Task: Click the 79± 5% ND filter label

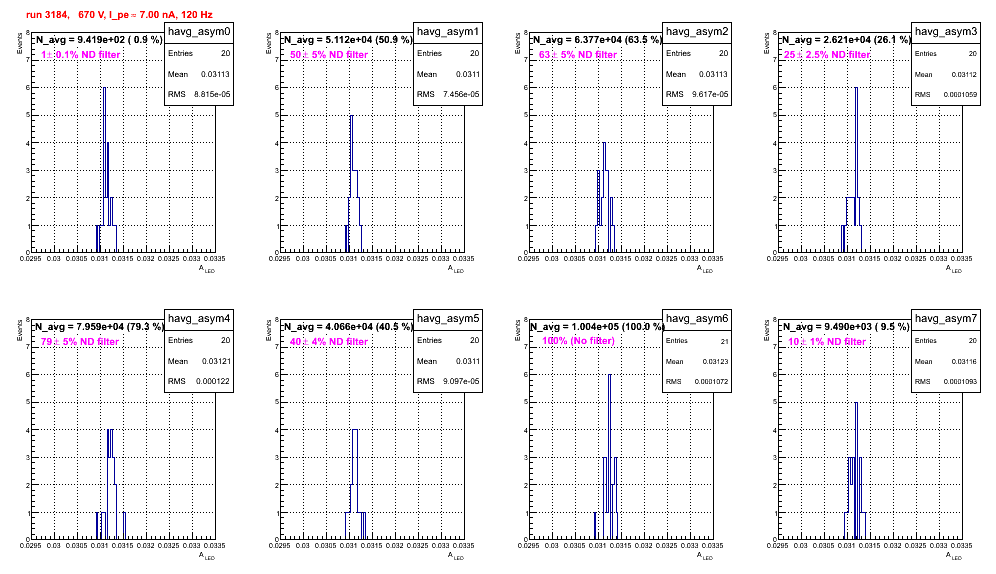Action: coord(80,342)
